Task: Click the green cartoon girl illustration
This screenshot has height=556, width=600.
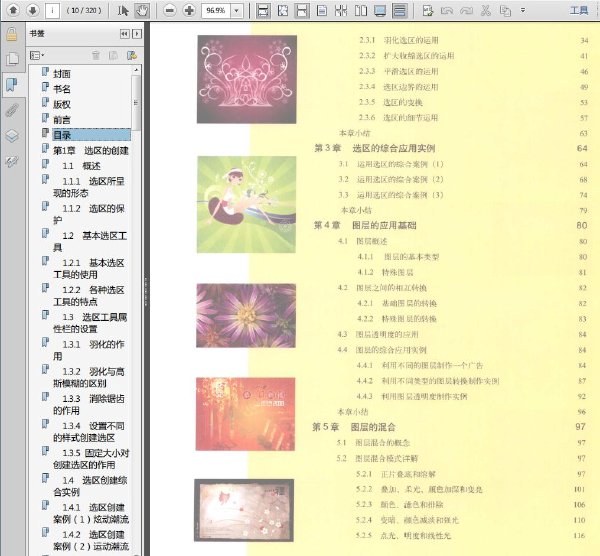Action: pos(246,204)
